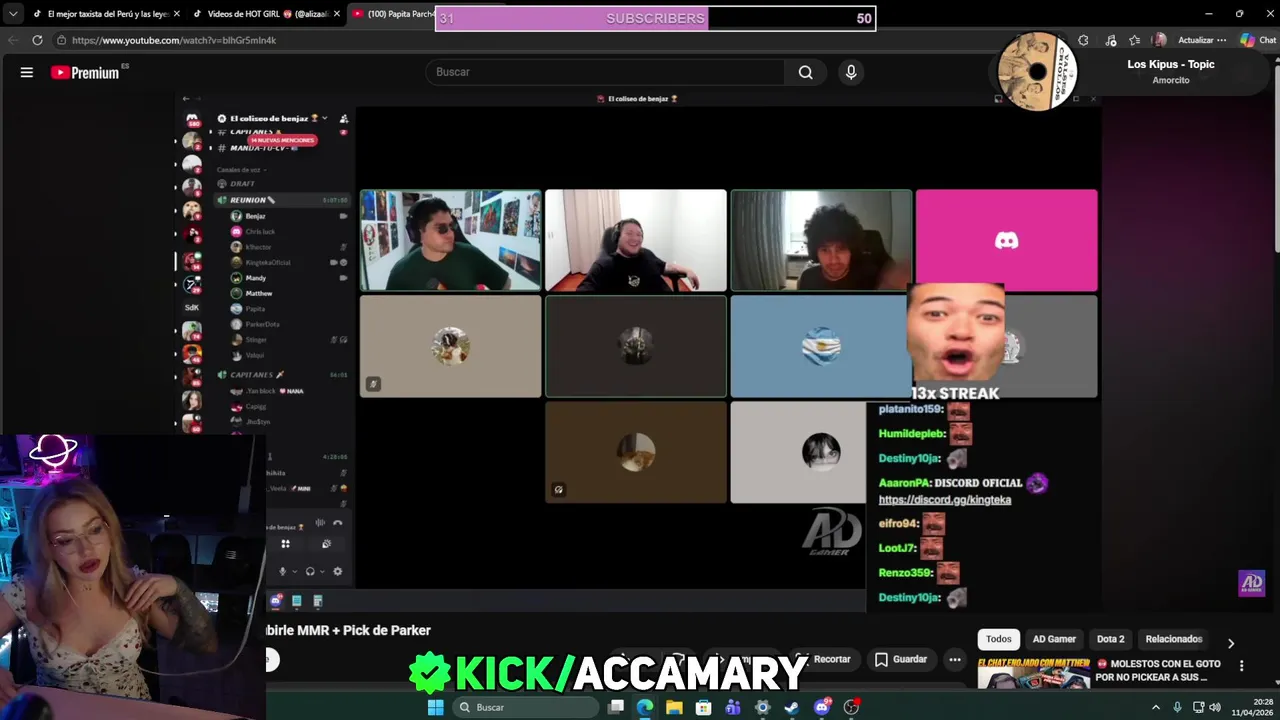Open the browser profile avatar
This screenshot has height=720, width=1280.
[1159, 40]
